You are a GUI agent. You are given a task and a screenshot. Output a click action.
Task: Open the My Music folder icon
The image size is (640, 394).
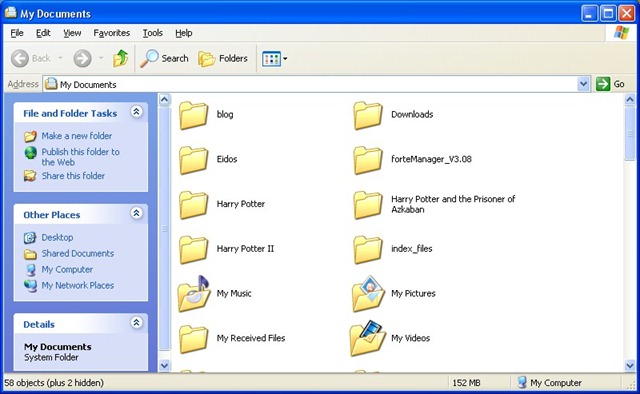coord(193,294)
